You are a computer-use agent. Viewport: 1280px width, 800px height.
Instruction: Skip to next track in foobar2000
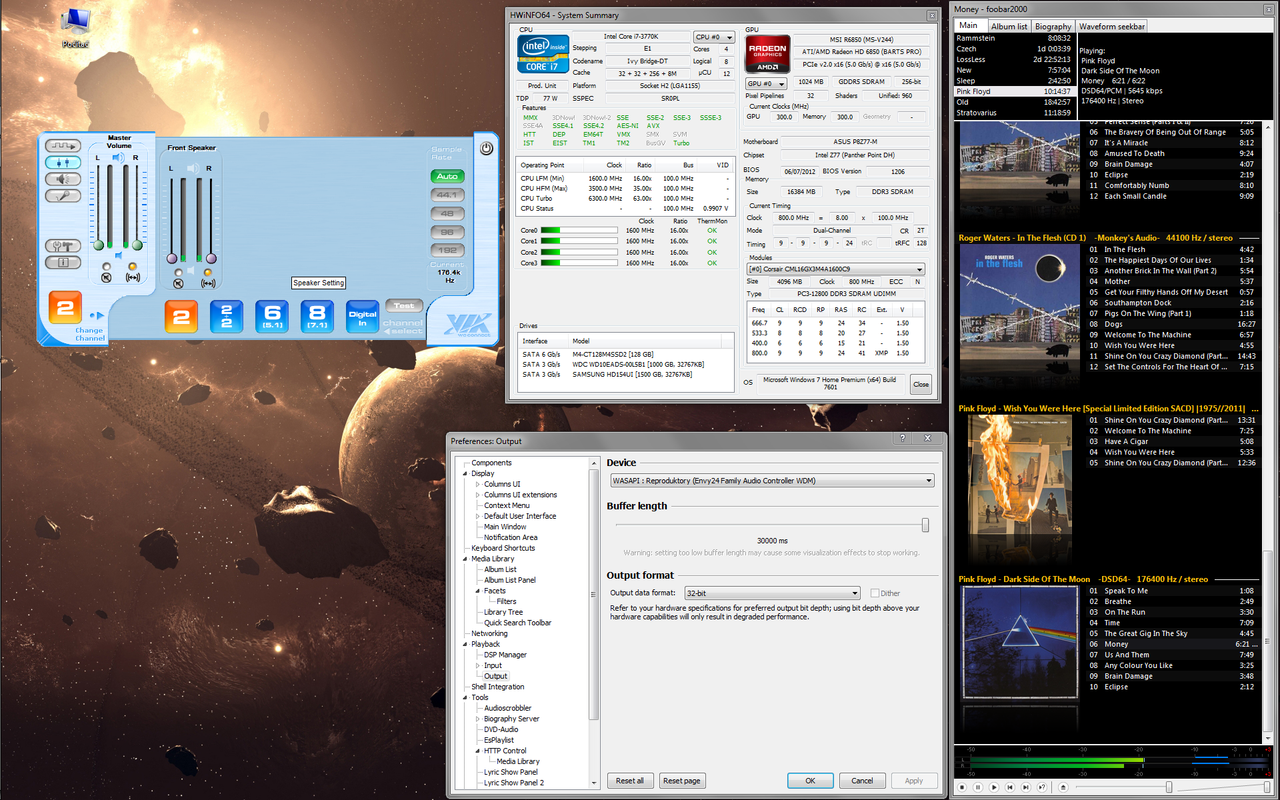(x=1026, y=787)
